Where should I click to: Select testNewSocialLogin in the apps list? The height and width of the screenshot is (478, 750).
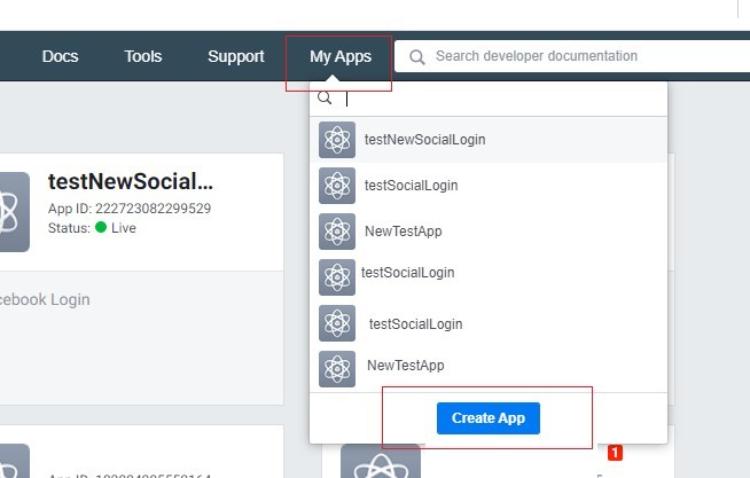click(488, 140)
